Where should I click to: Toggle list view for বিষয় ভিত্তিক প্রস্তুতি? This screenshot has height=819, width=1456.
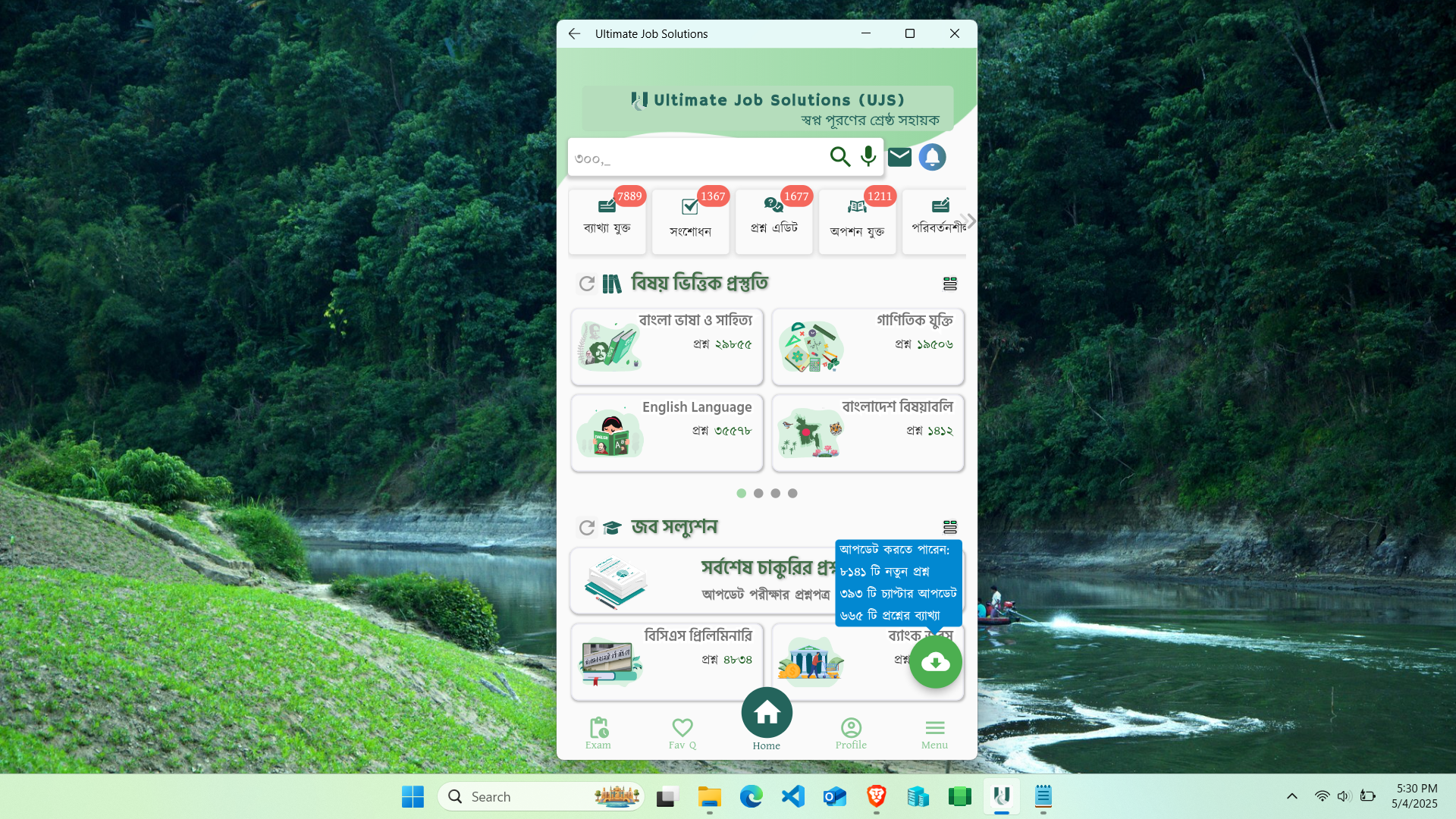click(x=949, y=284)
